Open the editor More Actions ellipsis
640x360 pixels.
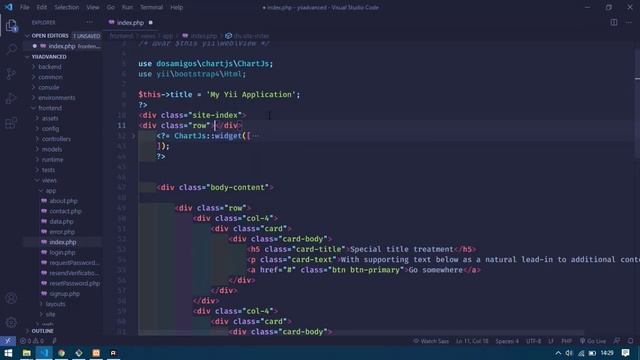tap(629, 22)
